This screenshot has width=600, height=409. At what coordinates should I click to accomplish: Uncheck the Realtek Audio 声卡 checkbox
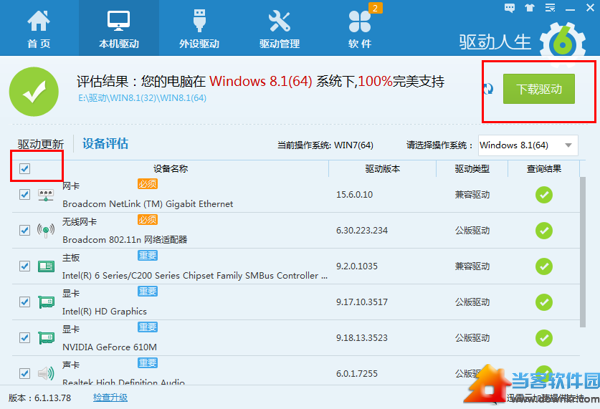pos(24,373)
